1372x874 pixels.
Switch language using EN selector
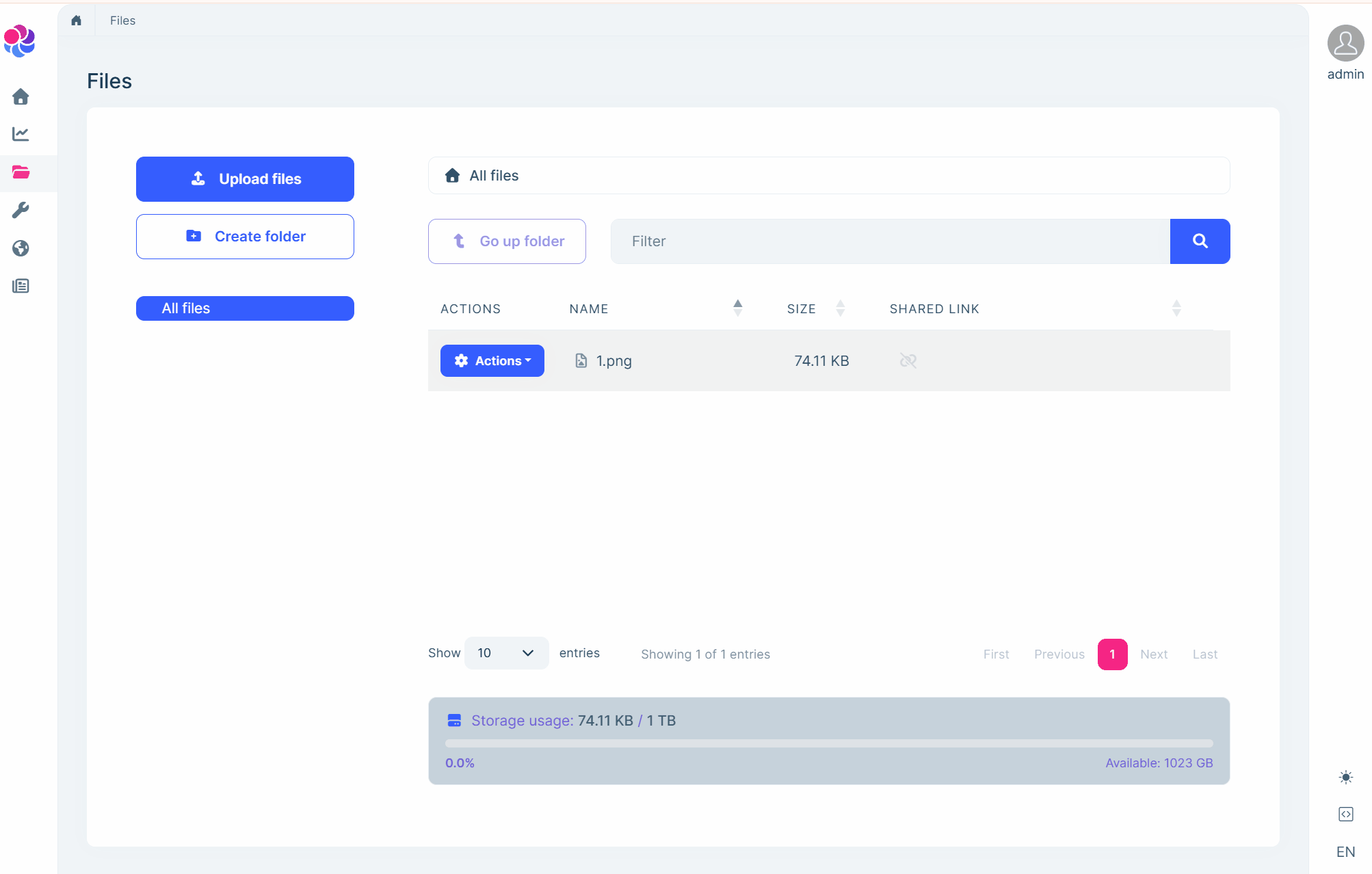point(1345,851)
